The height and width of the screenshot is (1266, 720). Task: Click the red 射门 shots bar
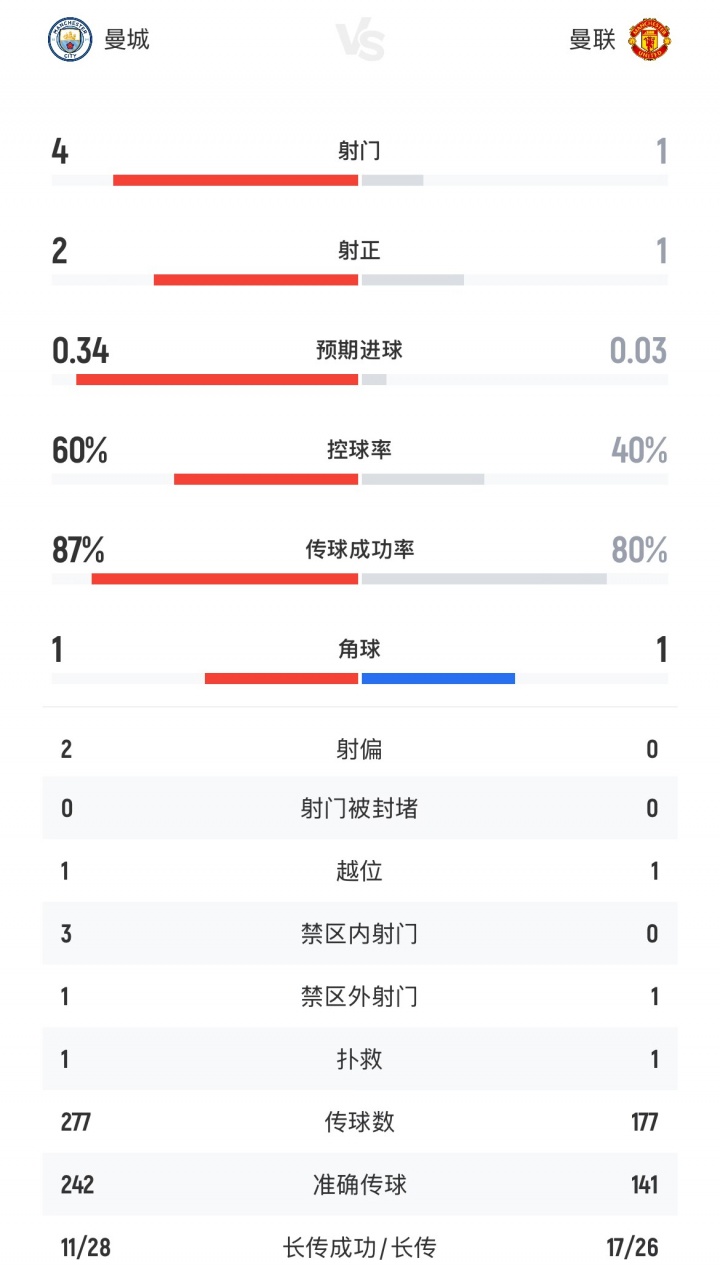pos(235,180)
